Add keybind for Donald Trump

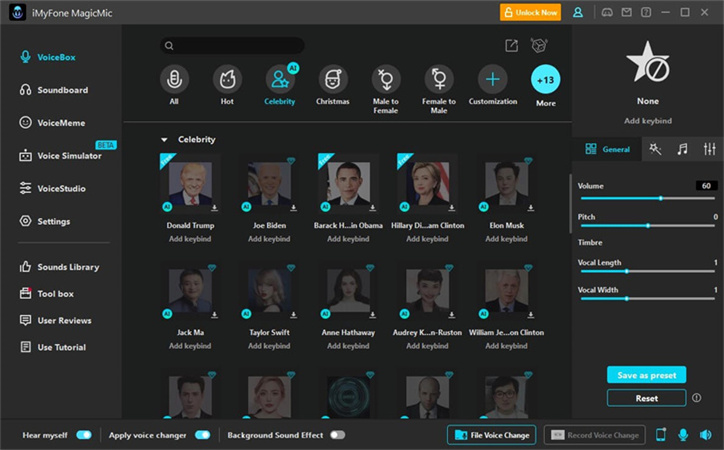point(190,239)
